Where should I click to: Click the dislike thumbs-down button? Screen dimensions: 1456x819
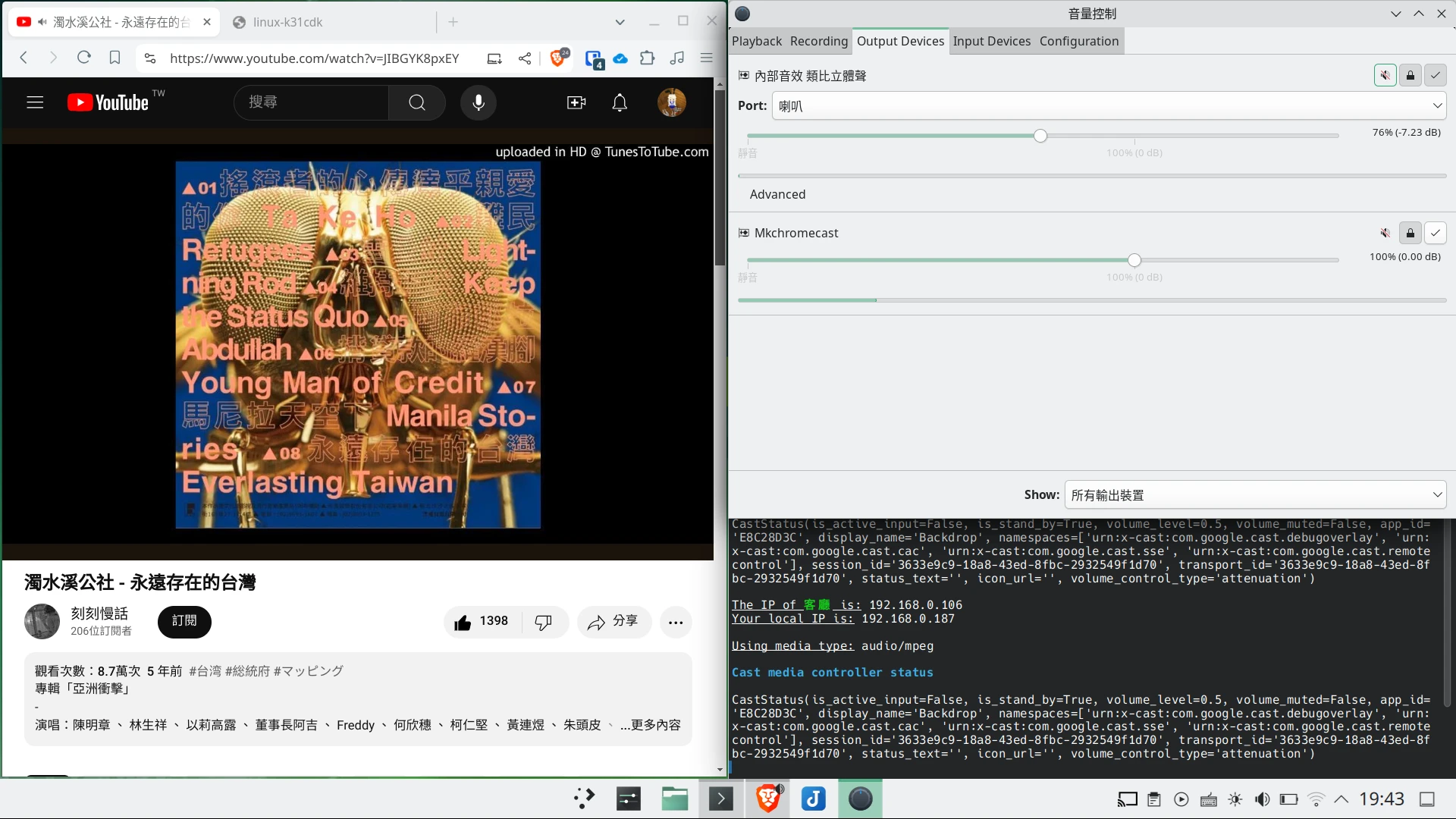click(543, 622)
